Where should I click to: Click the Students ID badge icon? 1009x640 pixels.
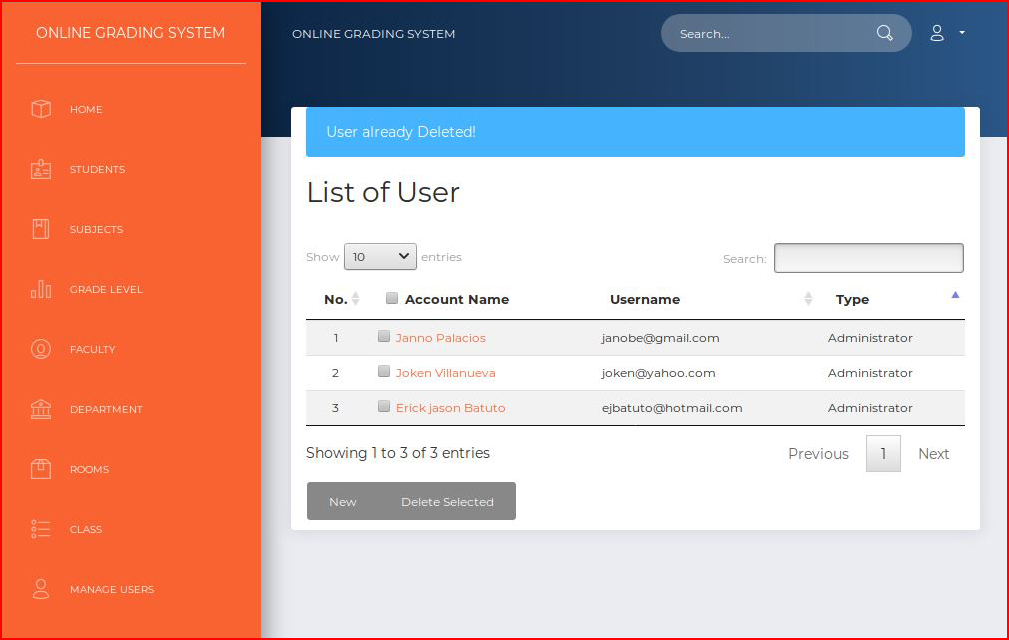pyautogui.click(x=41, y=169)
